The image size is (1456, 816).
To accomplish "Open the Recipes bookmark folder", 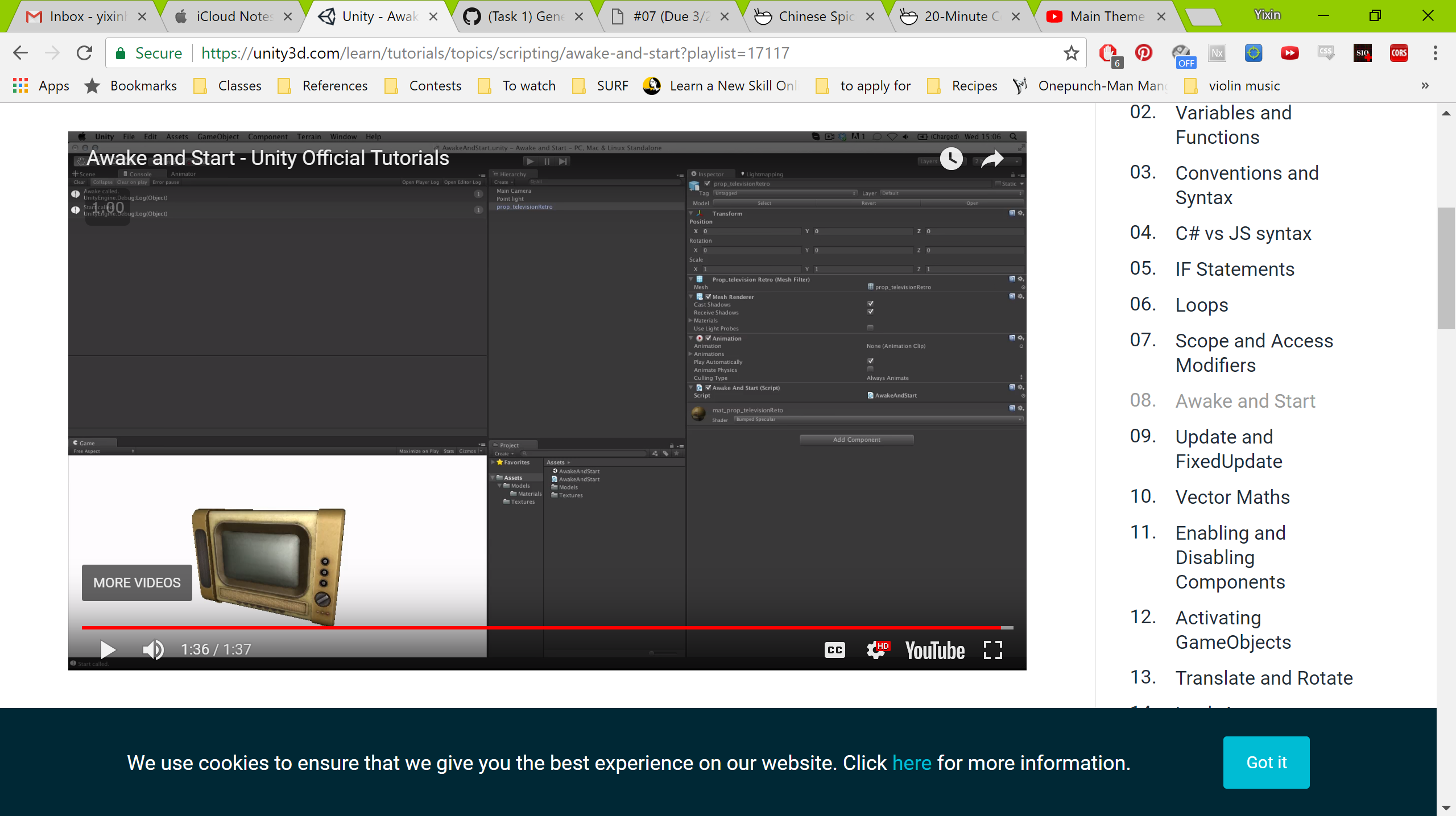I will click(x=962, y=86).
